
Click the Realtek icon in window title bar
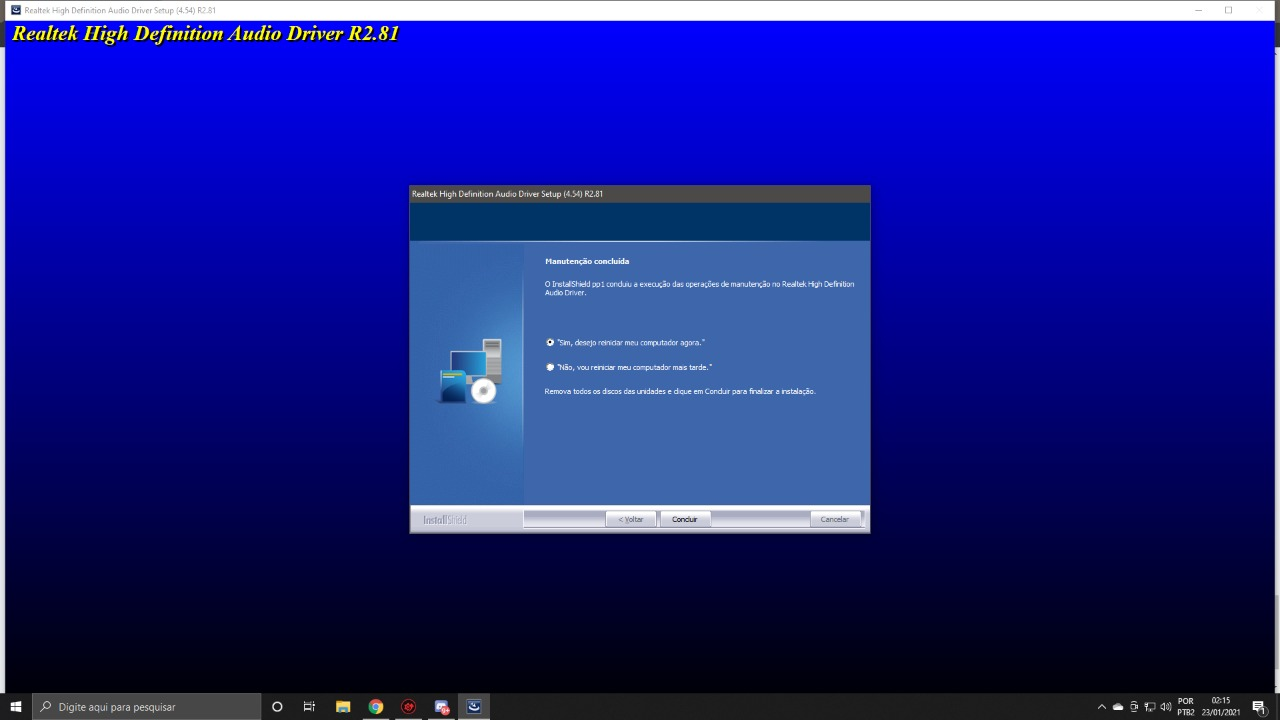coord(15,10)
